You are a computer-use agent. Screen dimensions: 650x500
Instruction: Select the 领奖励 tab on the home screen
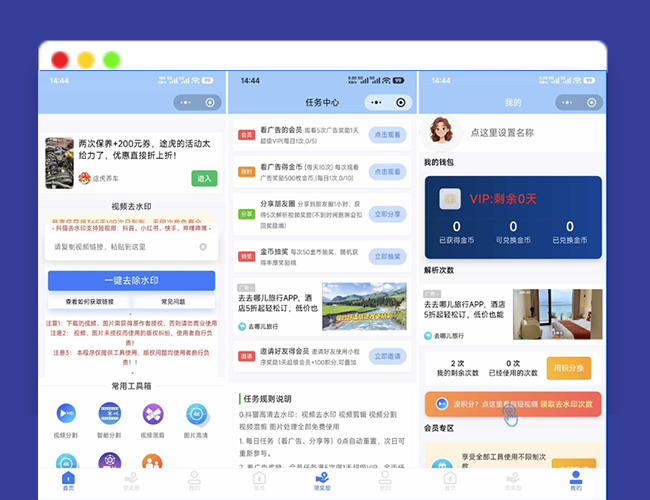point(131,481)
